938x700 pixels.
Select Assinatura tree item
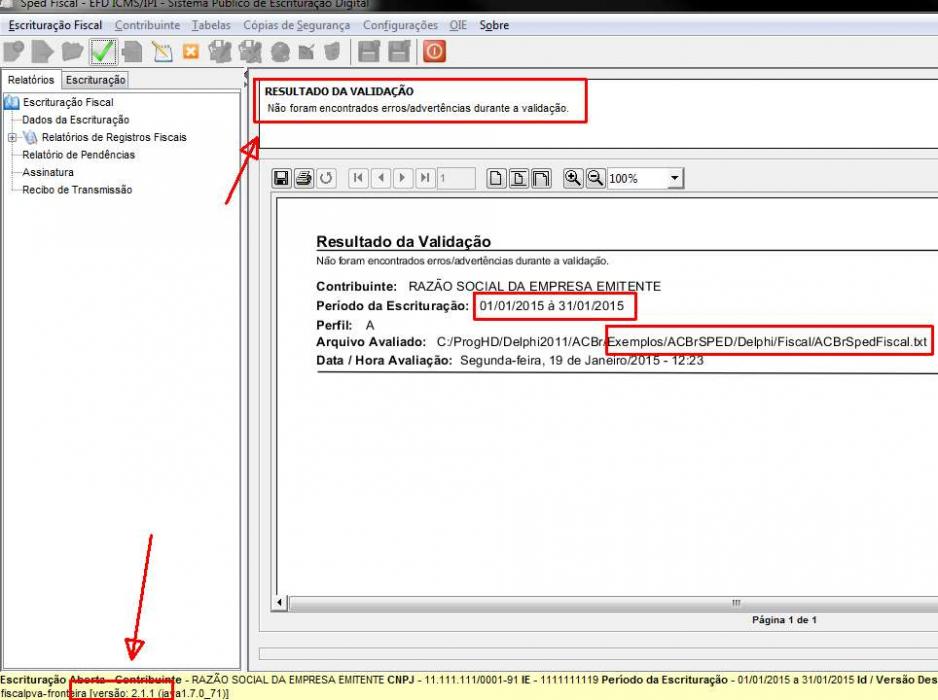click(x=48, y=172)
